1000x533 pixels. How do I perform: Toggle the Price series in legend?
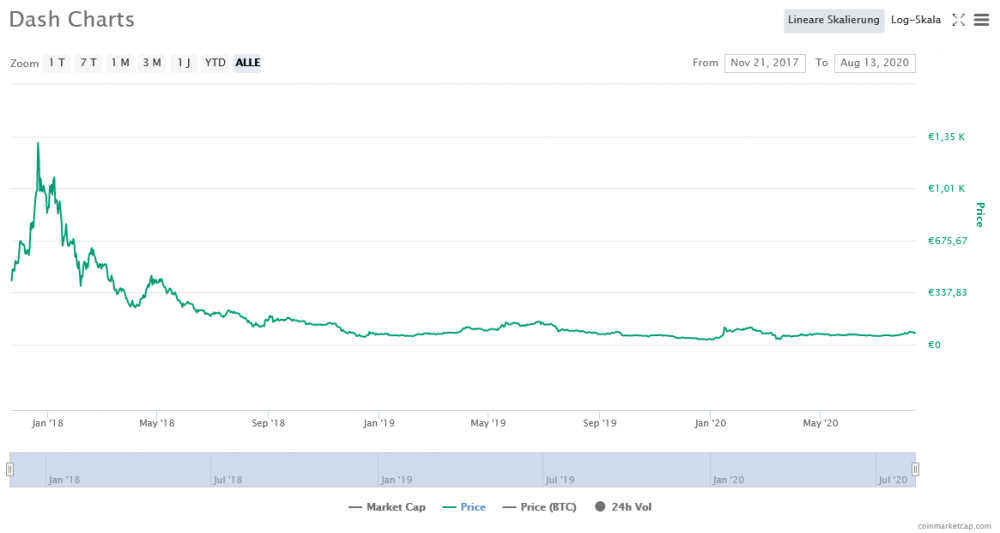click(464, 507)
